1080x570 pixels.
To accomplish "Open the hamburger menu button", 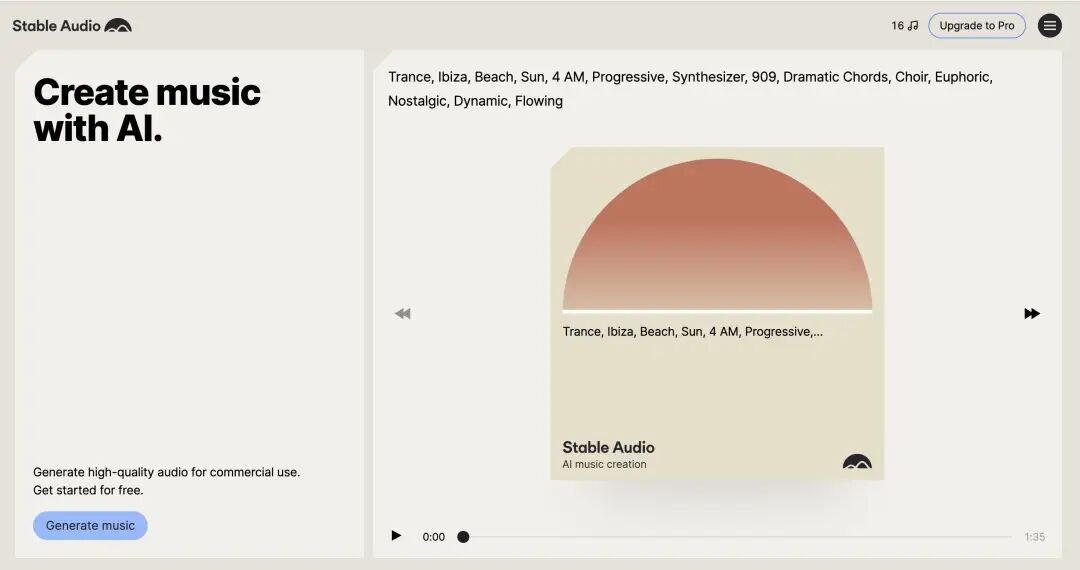I will click(1050, 25).
